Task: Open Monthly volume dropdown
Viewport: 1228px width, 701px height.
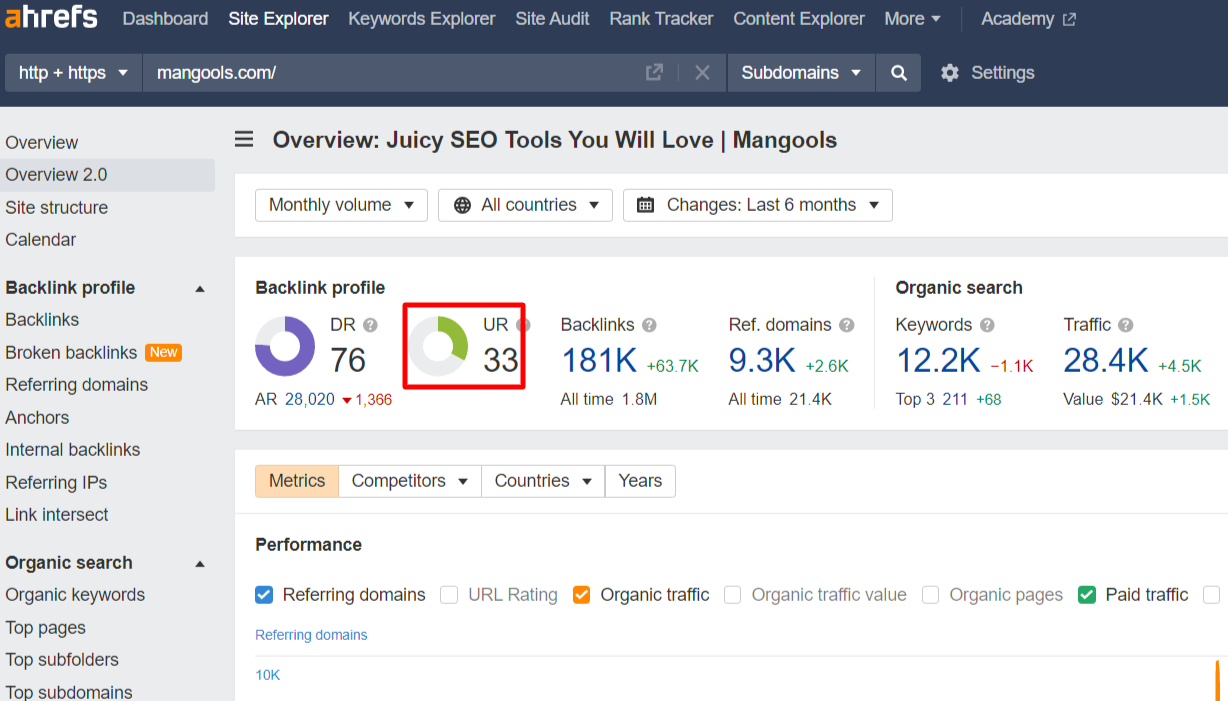Action: pyautogui.click(x=341, y=205)
